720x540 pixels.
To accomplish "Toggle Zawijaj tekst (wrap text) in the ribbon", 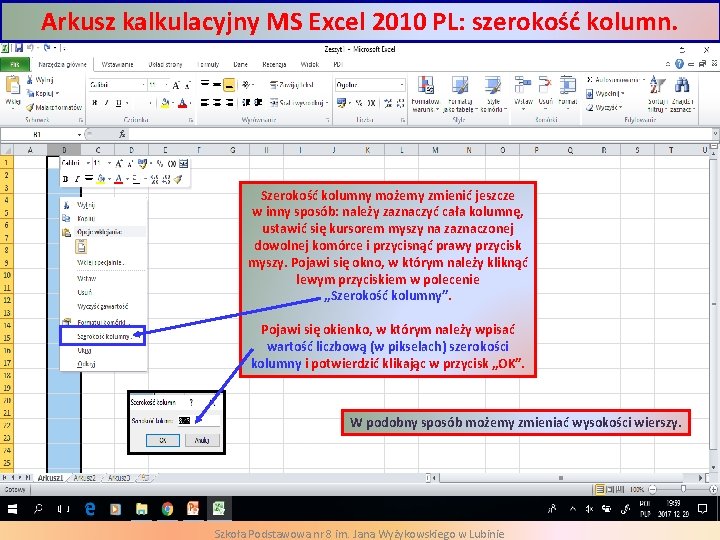I will tap(292, 84).
